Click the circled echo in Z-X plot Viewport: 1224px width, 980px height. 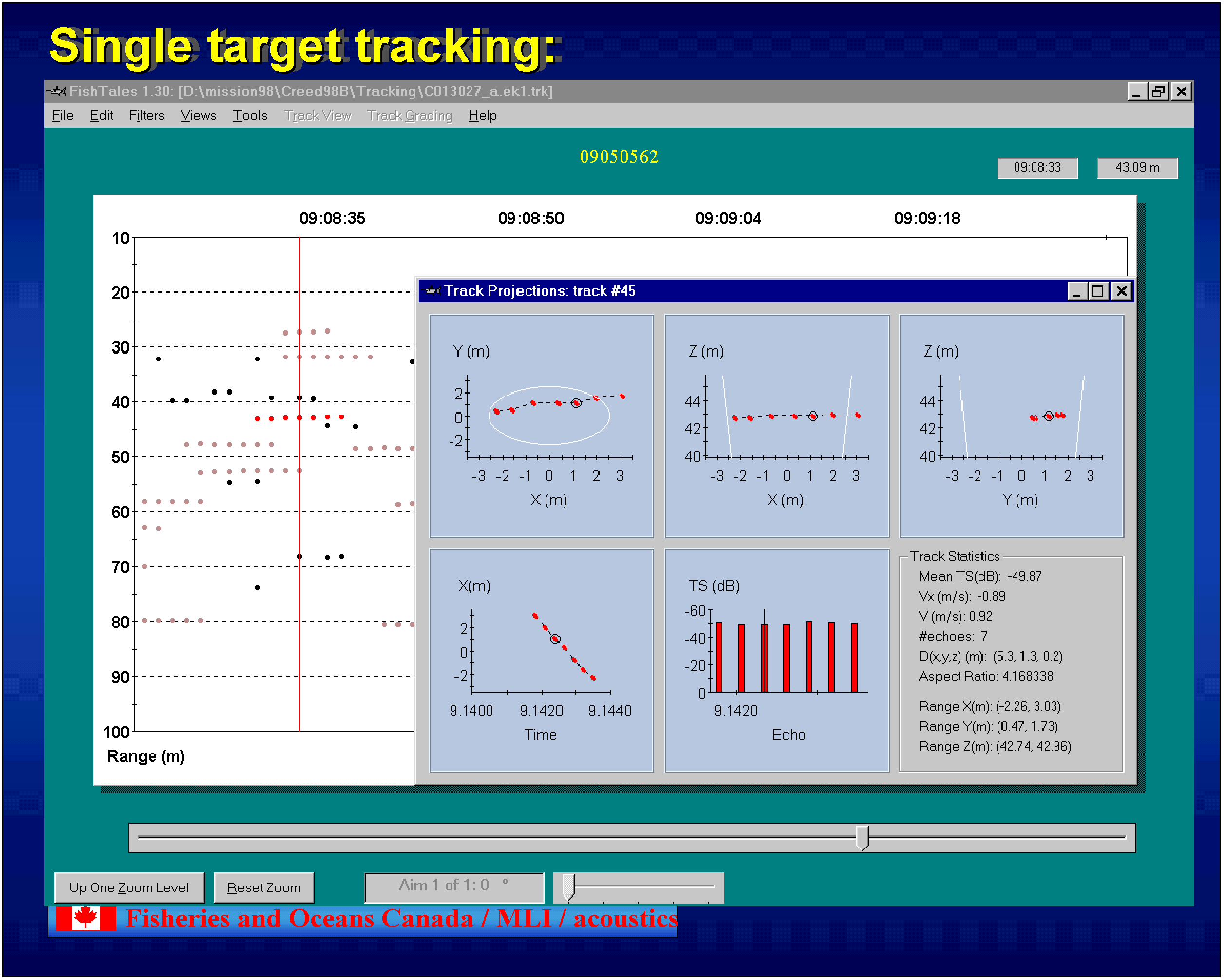pos(812,416)
